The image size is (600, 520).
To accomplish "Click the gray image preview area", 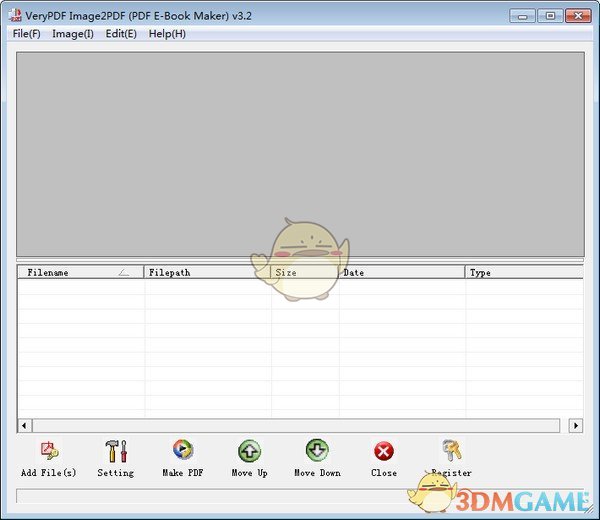I will coord(300,154).
